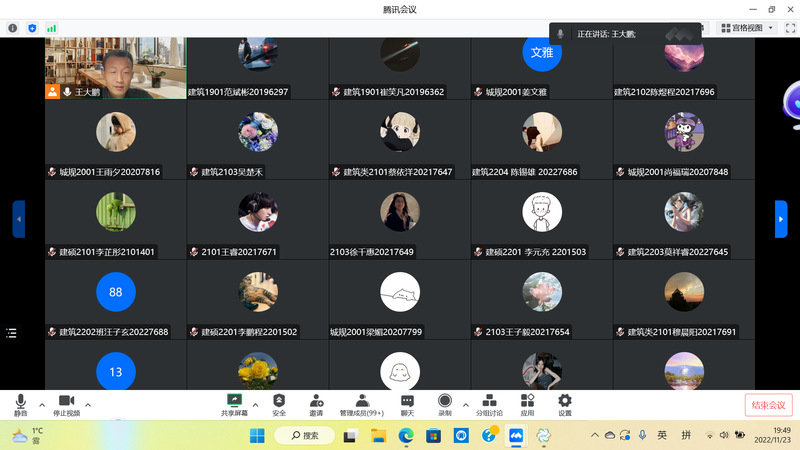Select 王大鹏 video thumbnail
The height and width of the screenshot is (450, 800).
click(x=115, y=68)
